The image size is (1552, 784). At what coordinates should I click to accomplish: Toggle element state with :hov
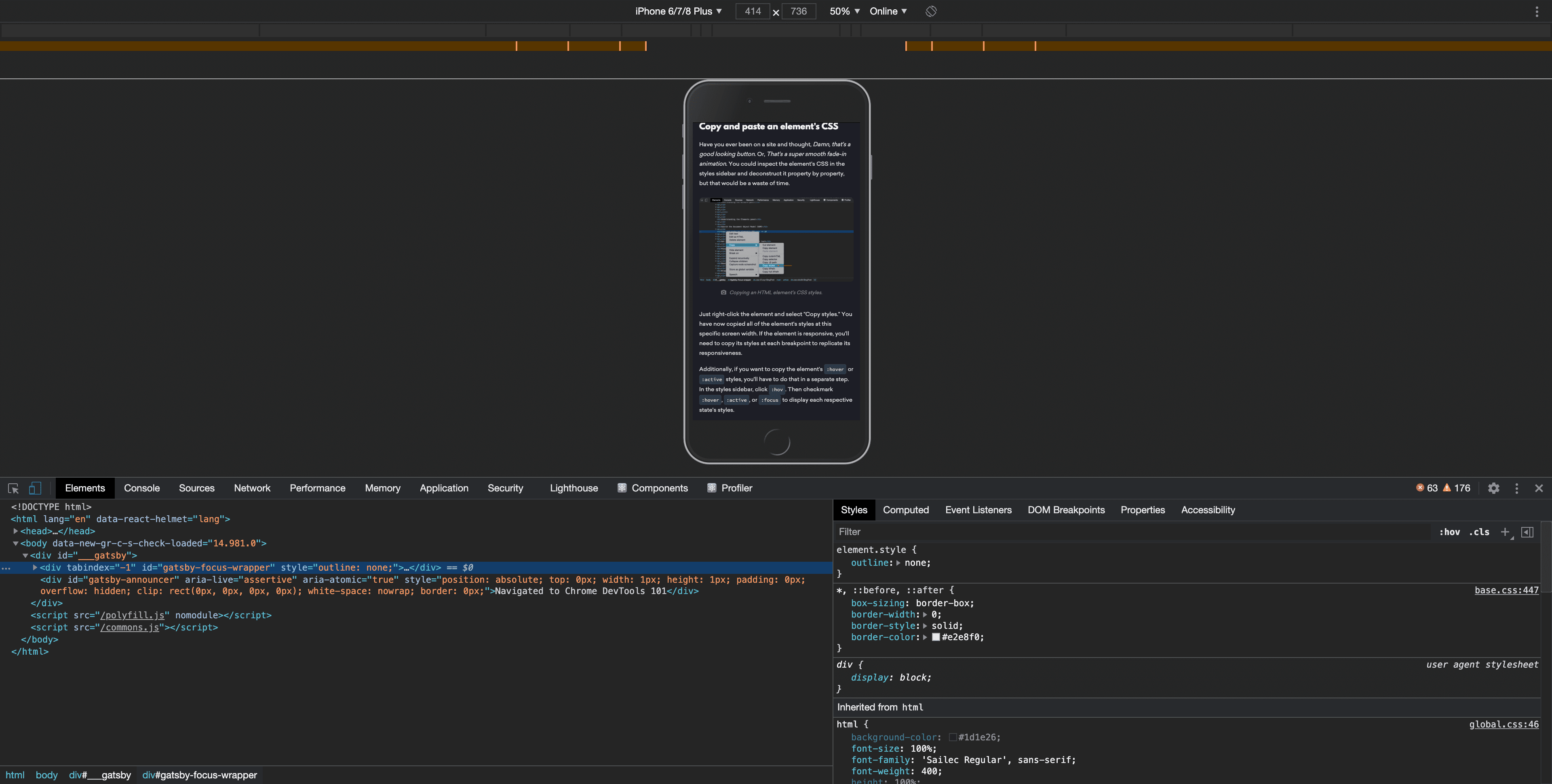(1450, 532)
